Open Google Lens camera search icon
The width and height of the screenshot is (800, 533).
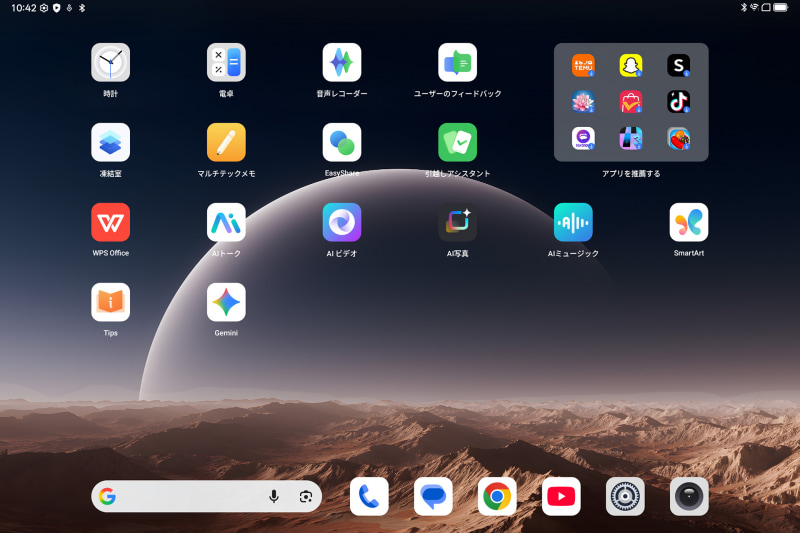[x=306, y=496]
